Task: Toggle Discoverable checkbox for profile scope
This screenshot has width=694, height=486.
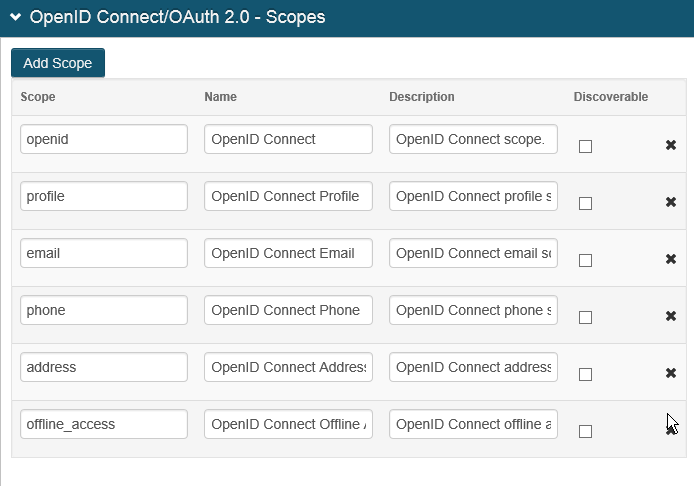Action: coord(586,203)
